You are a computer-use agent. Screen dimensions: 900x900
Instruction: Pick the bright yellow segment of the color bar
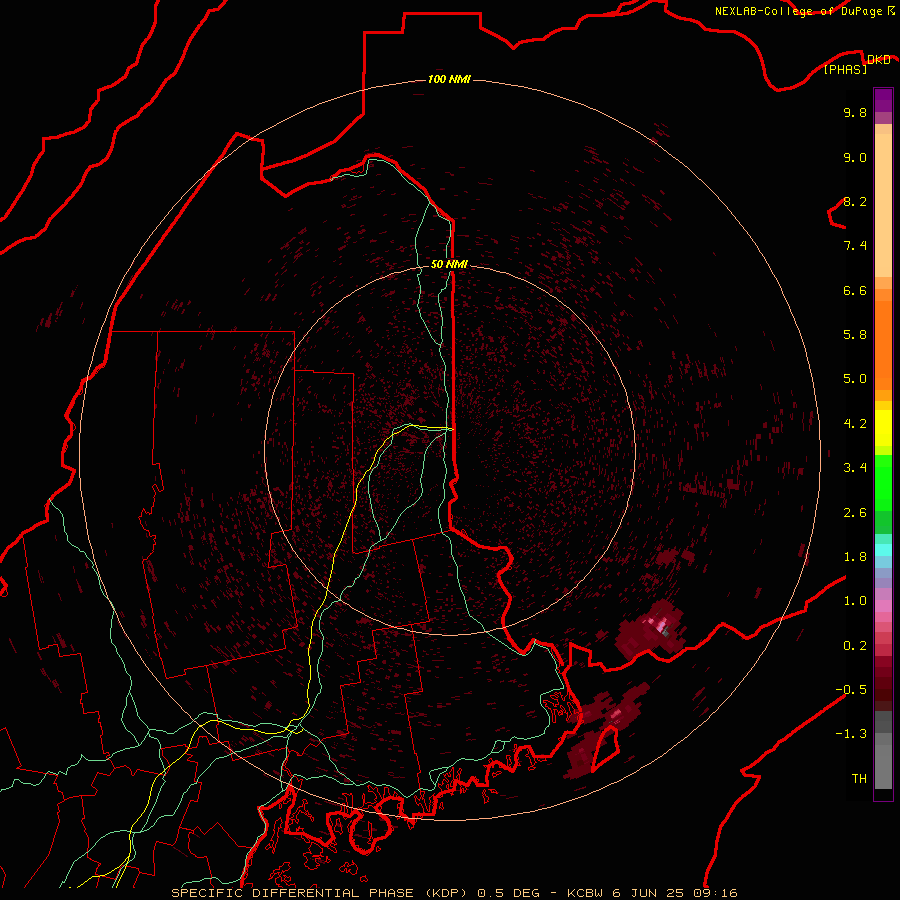pyautogui.click(x=883, y=428)
